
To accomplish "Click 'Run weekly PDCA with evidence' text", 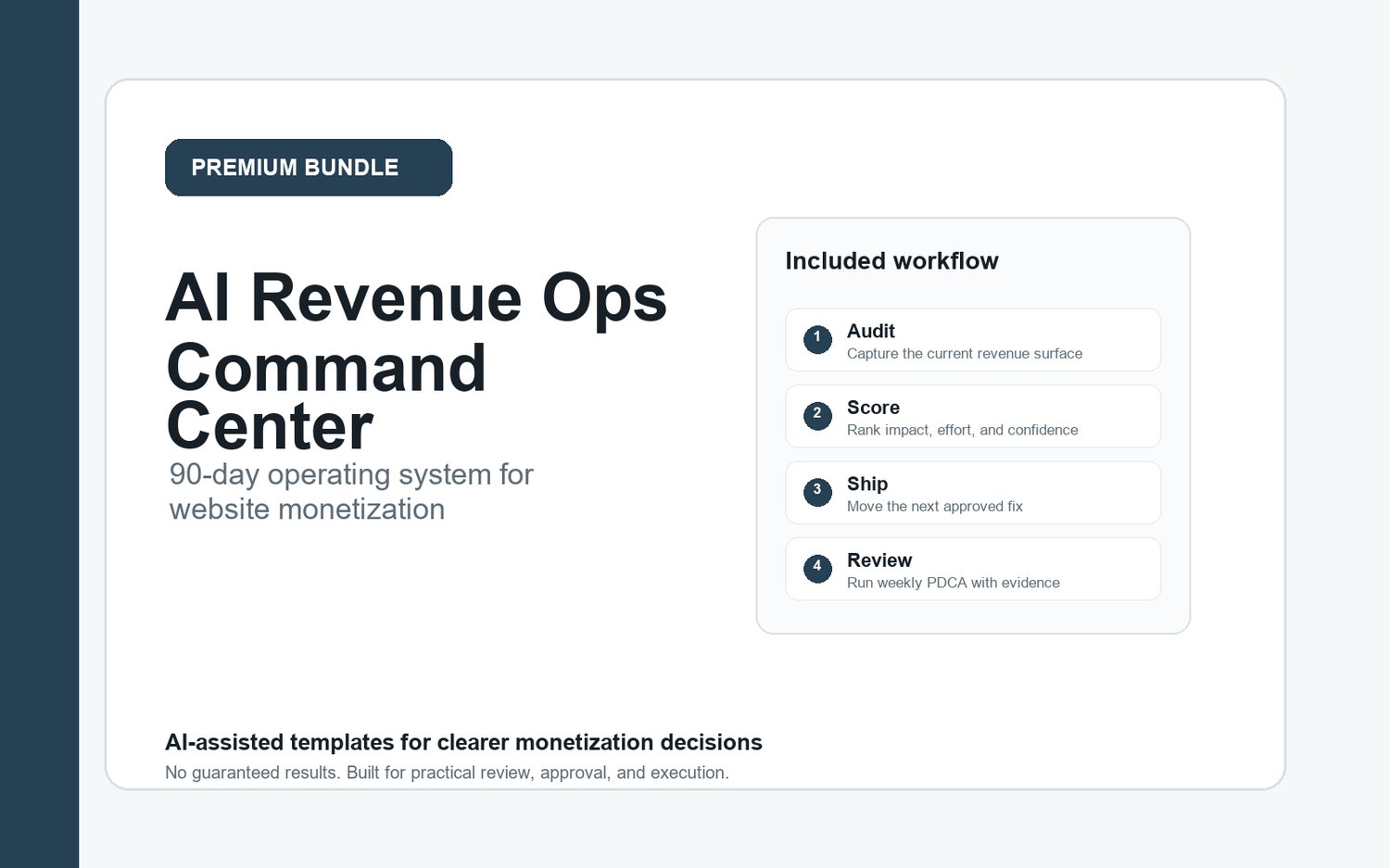I will [x=954, y=583].
